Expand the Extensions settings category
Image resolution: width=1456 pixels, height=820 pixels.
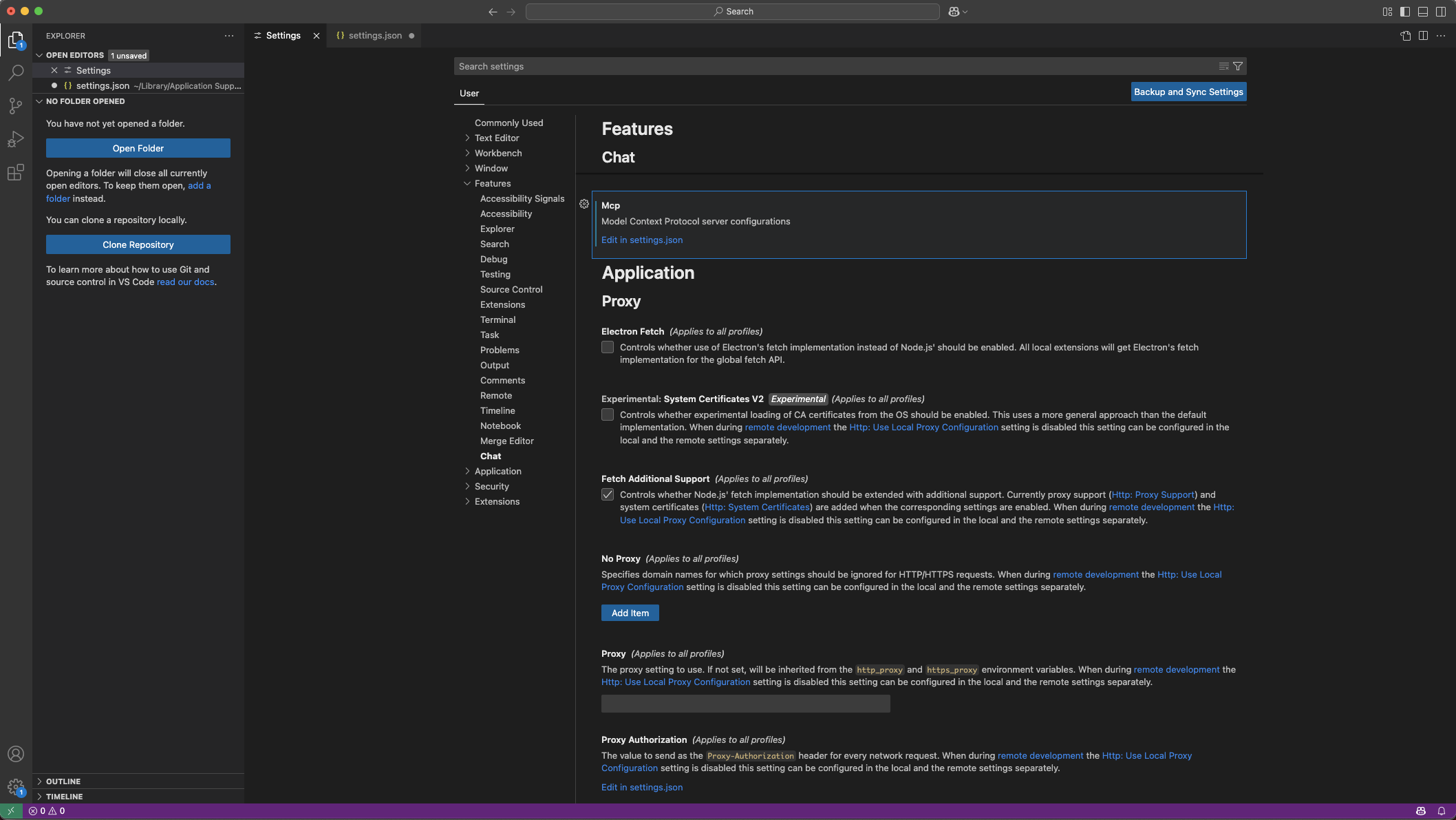(467, 501)
